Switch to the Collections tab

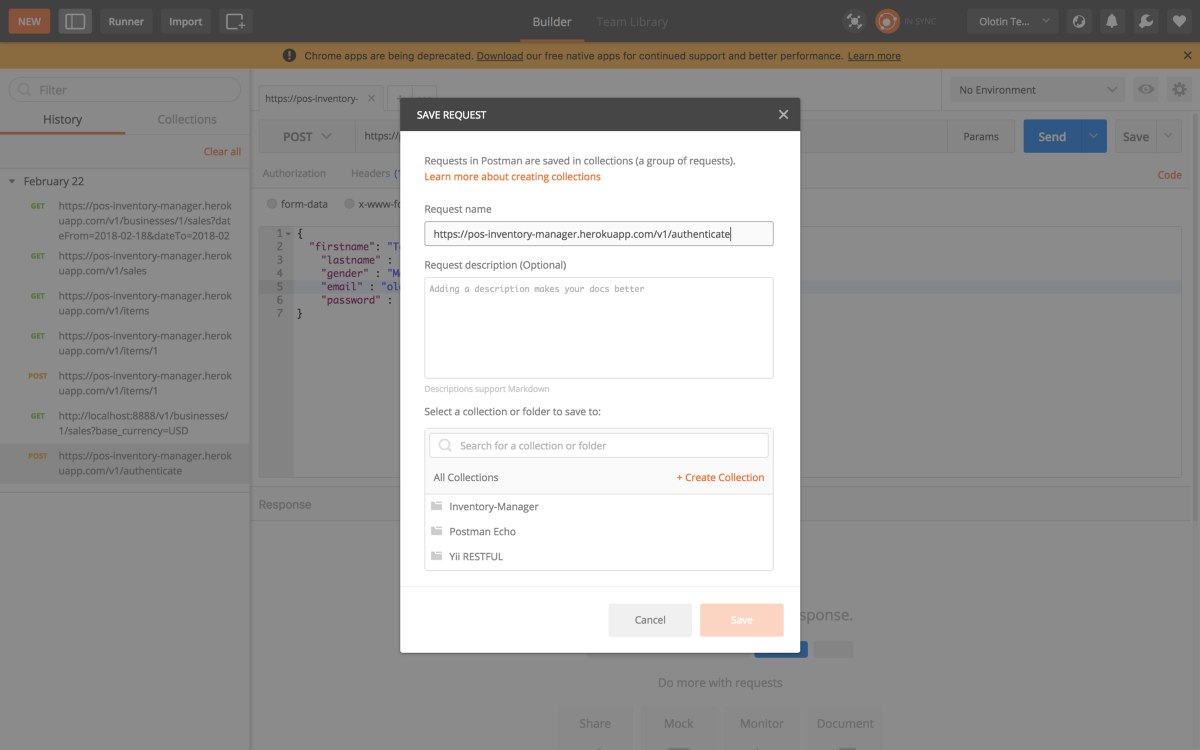click(187, 119)
